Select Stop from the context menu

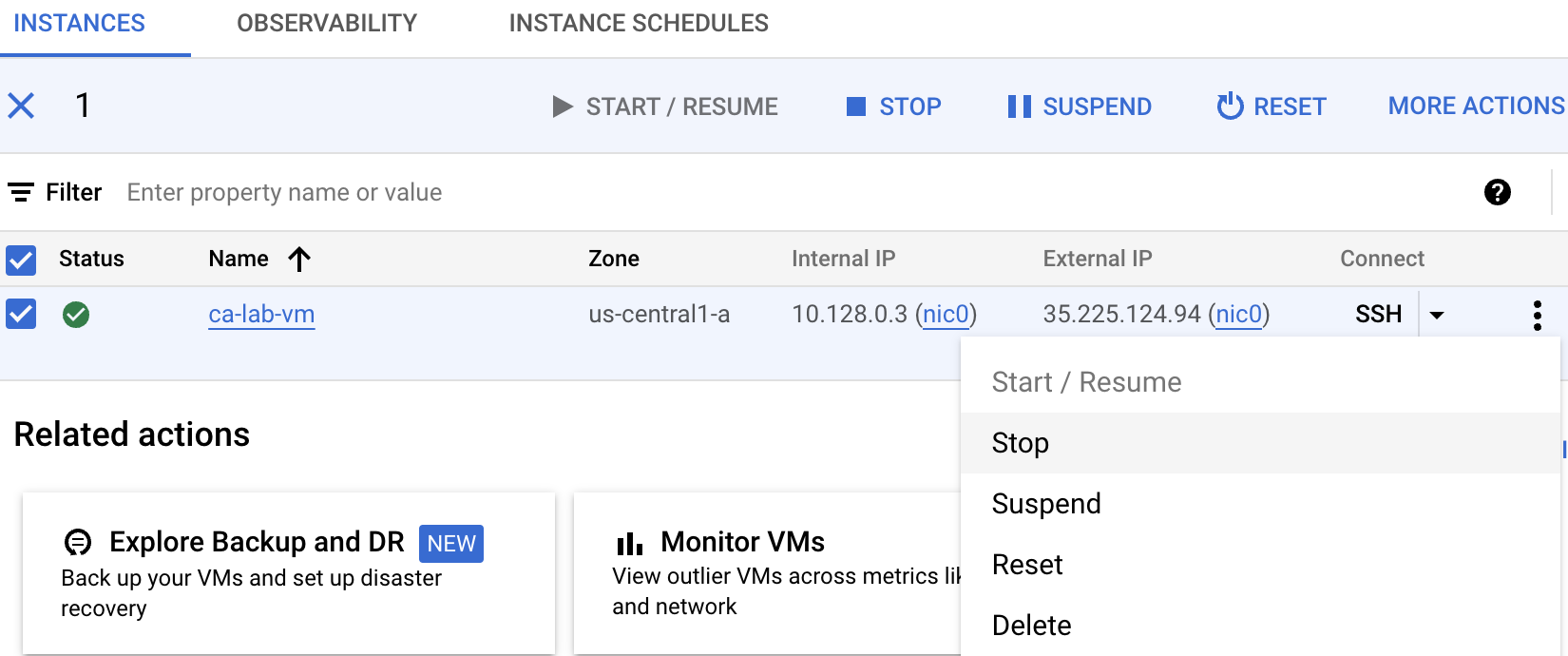click(1021, 443)
